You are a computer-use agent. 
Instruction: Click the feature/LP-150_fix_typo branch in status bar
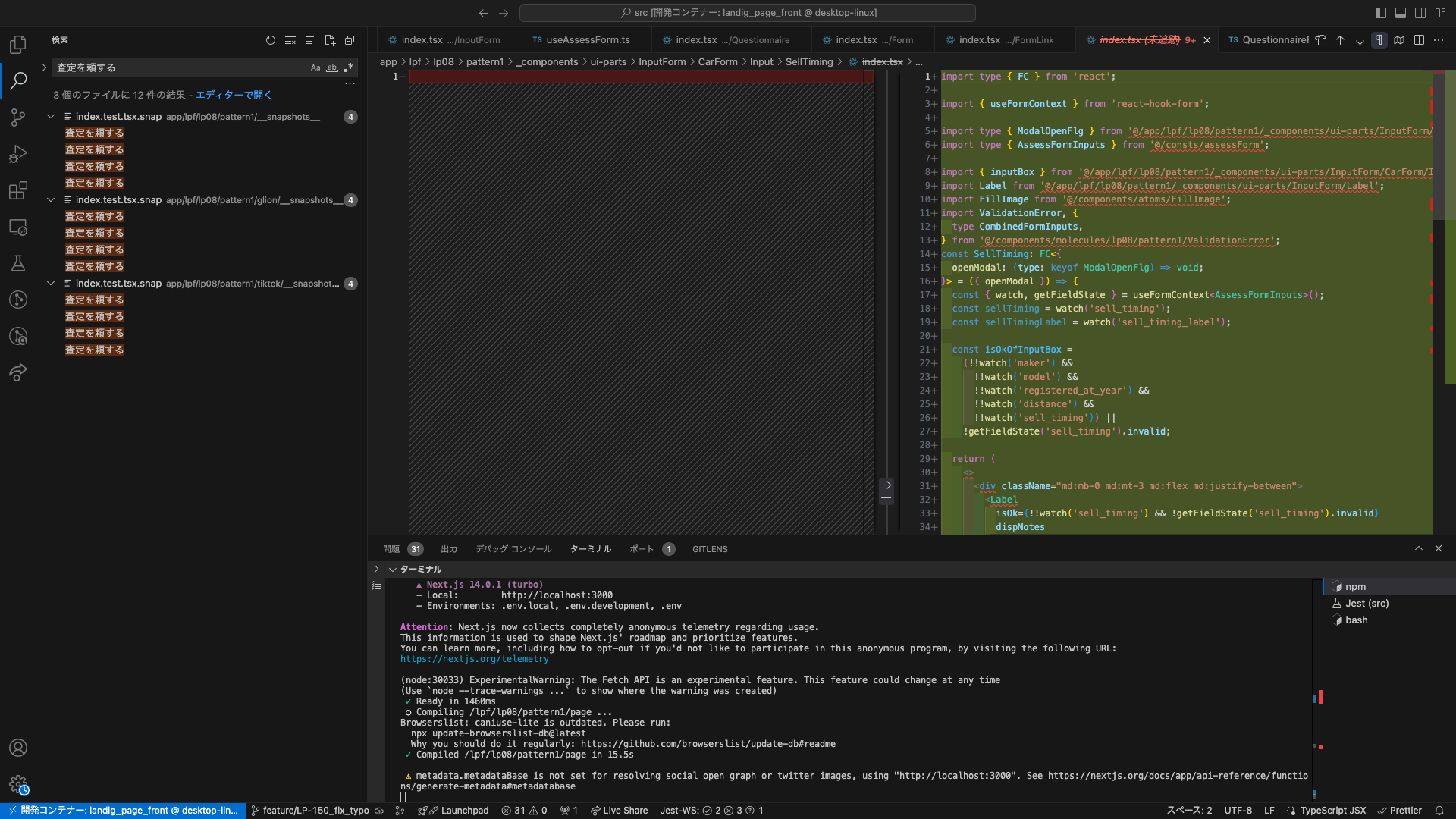point(310,811)
